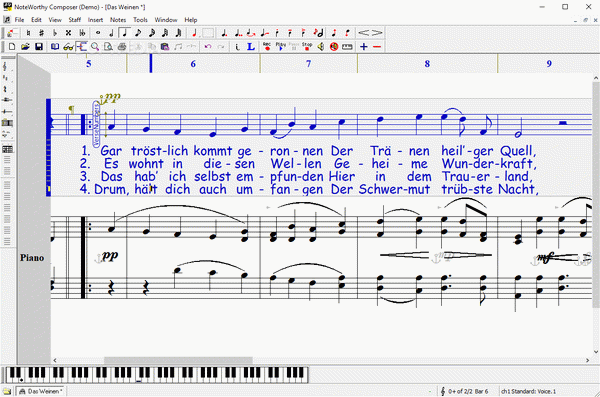This screenshot has height=397, width=600.
Task: Click the Save file icon
Action: coord(39,47)
